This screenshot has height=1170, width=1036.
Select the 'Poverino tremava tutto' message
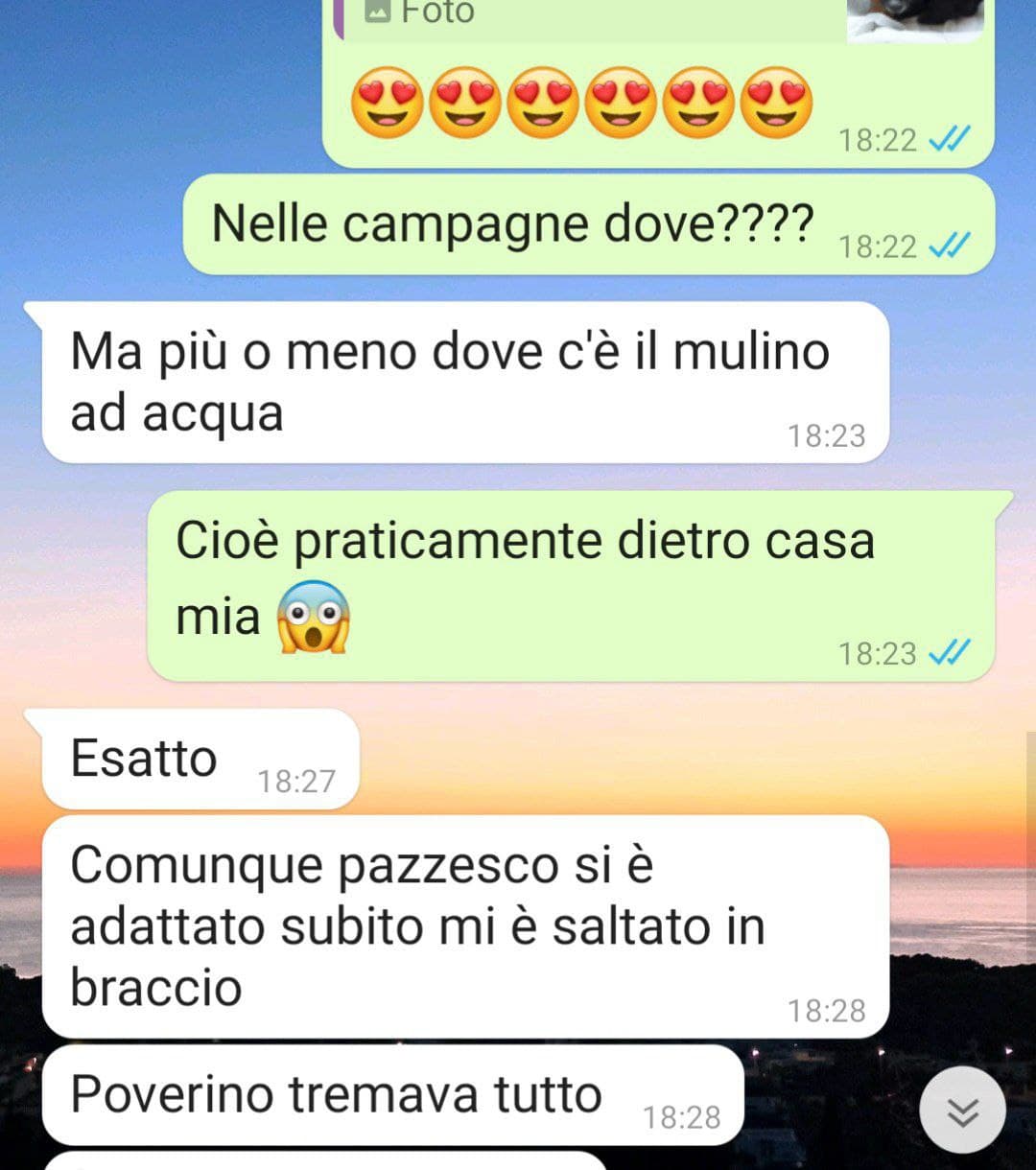tap(393, 1095)
